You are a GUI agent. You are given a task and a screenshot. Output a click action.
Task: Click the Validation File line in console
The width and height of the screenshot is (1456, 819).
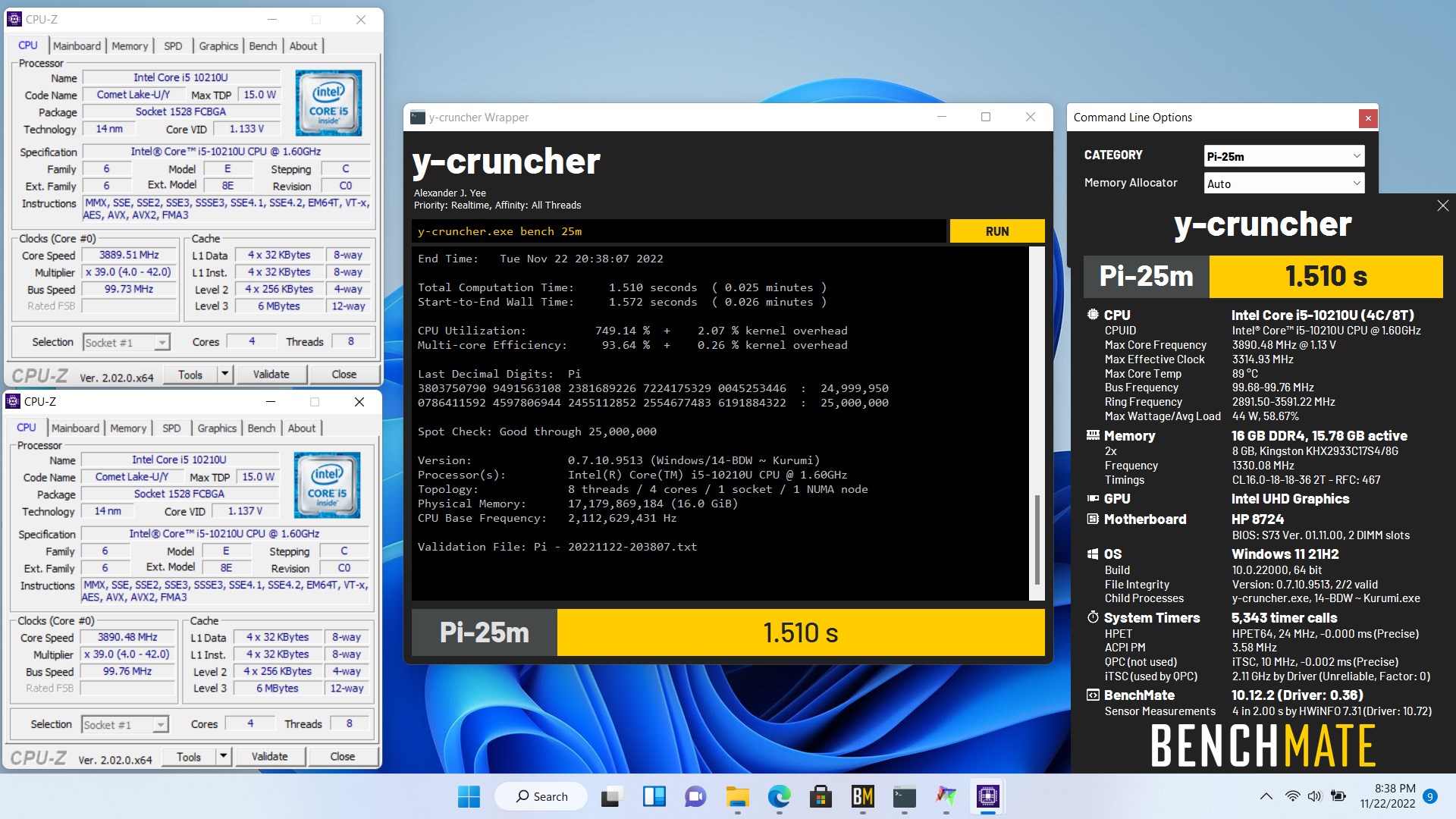[x=557, y=547]
